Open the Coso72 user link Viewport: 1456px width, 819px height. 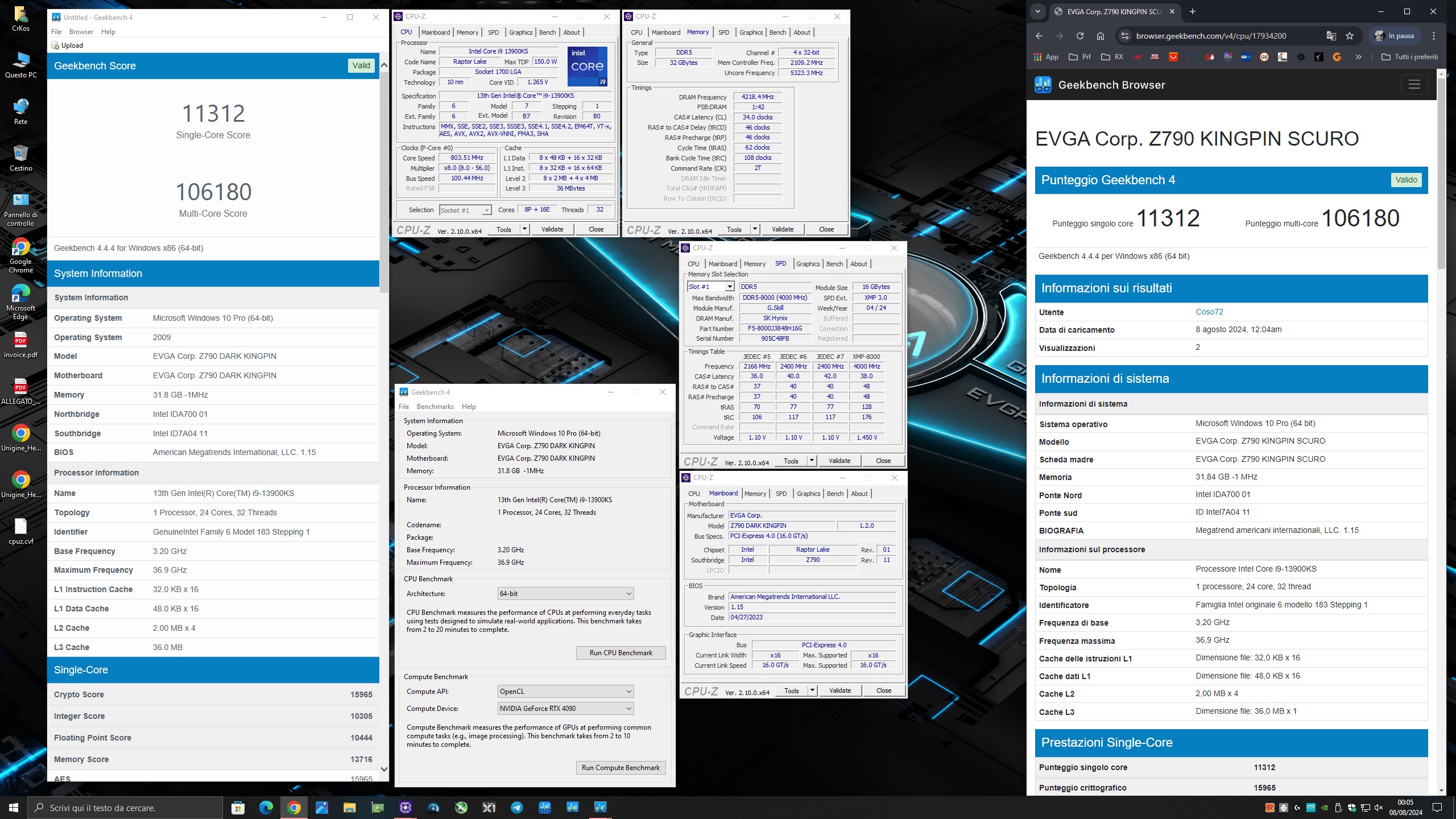1209,312
